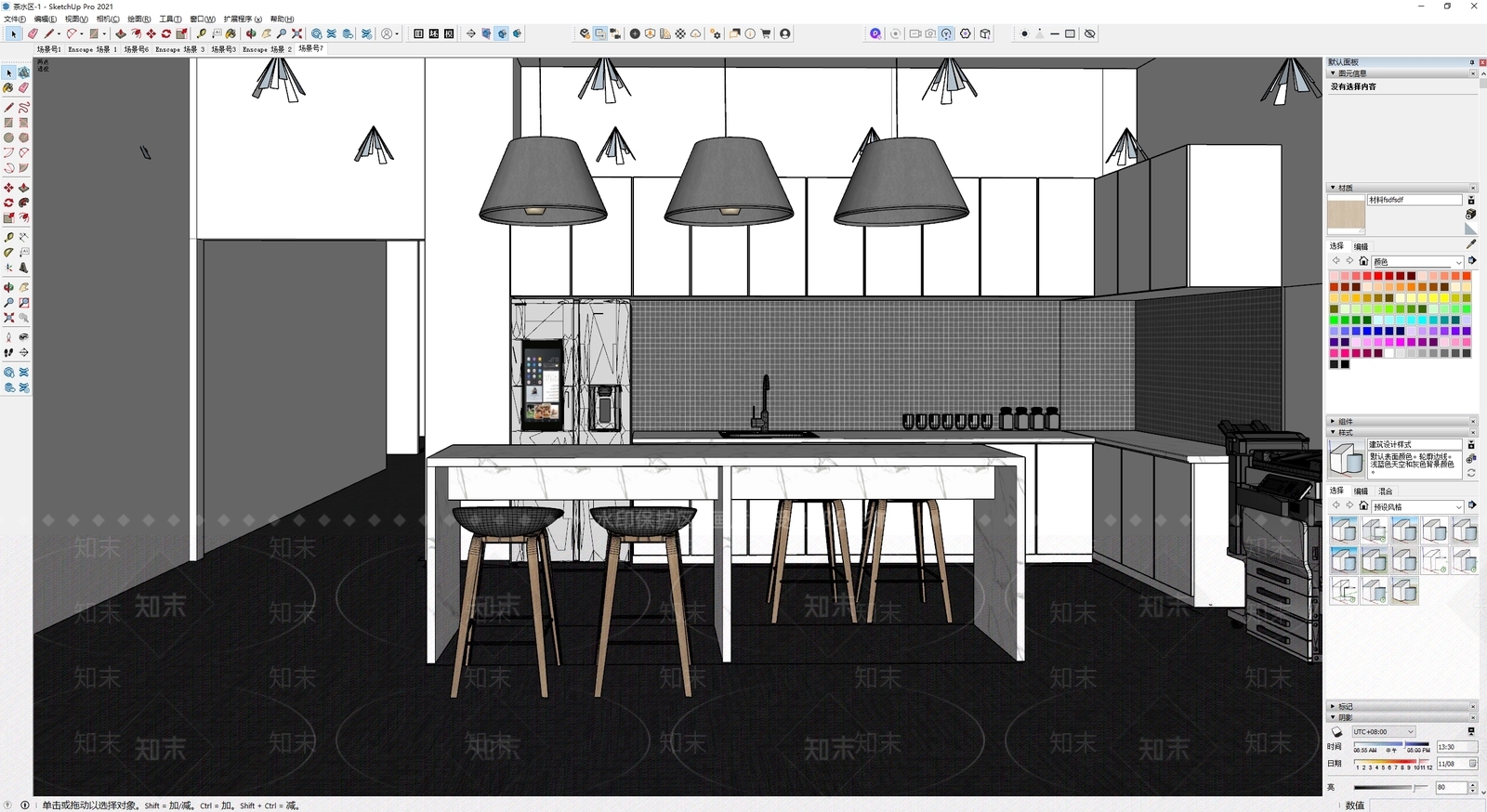Select the Pan tool in top toolbar

266,33
